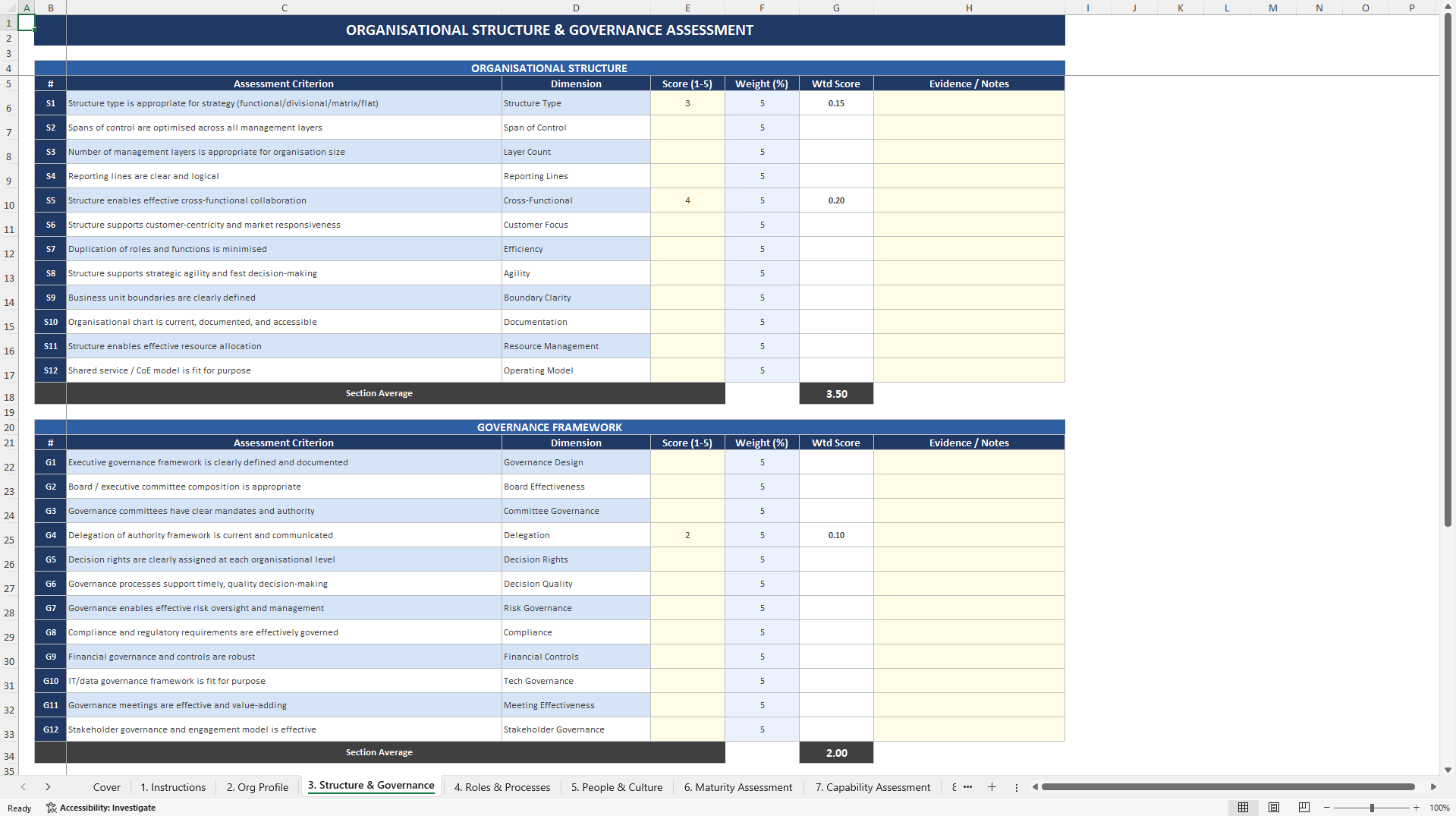
Task: Click Ready status indicator
Action: coord(20,808)
